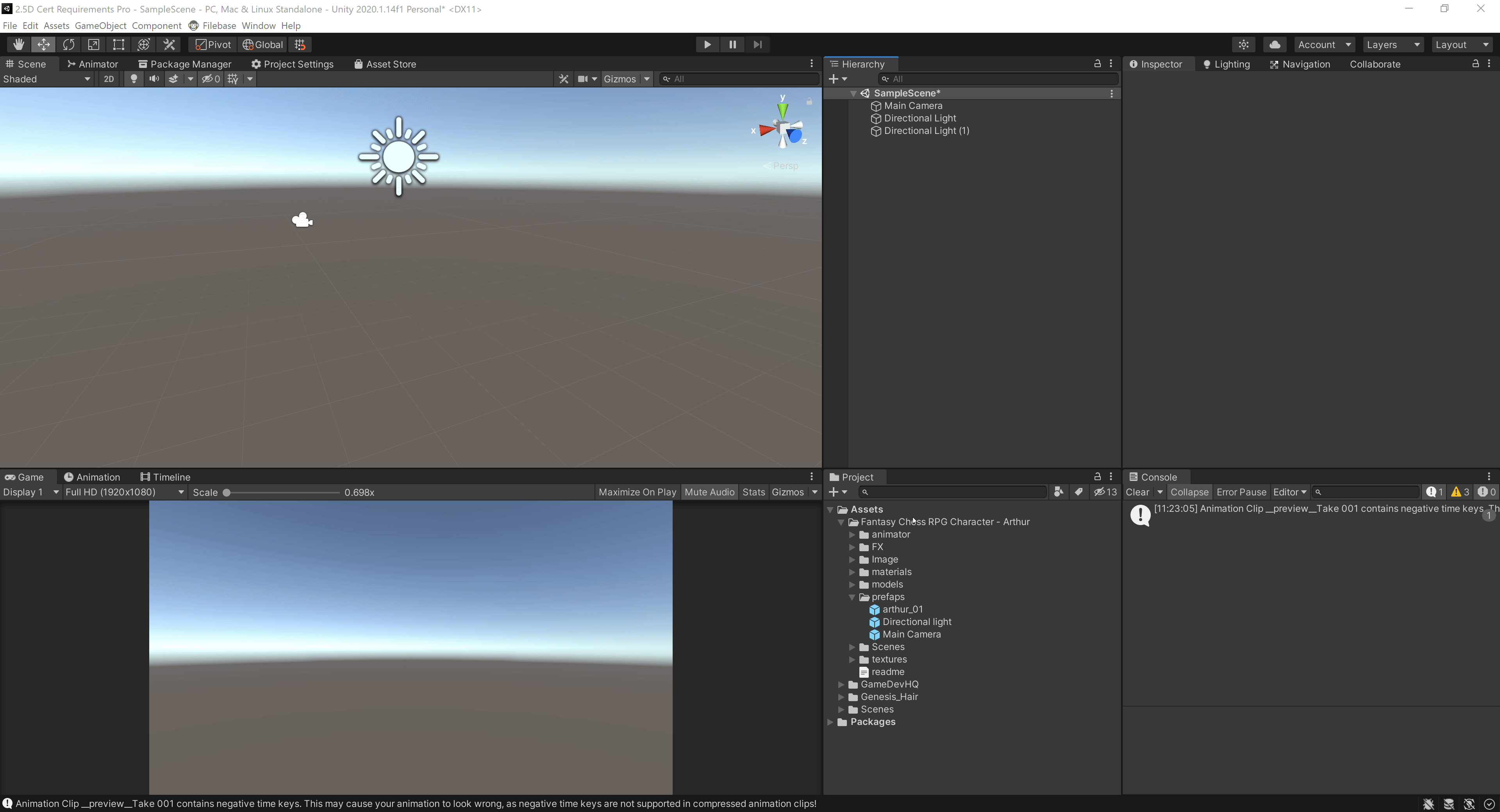
Task: Click the Console Clear button
Action: [x=1137, y=492]
